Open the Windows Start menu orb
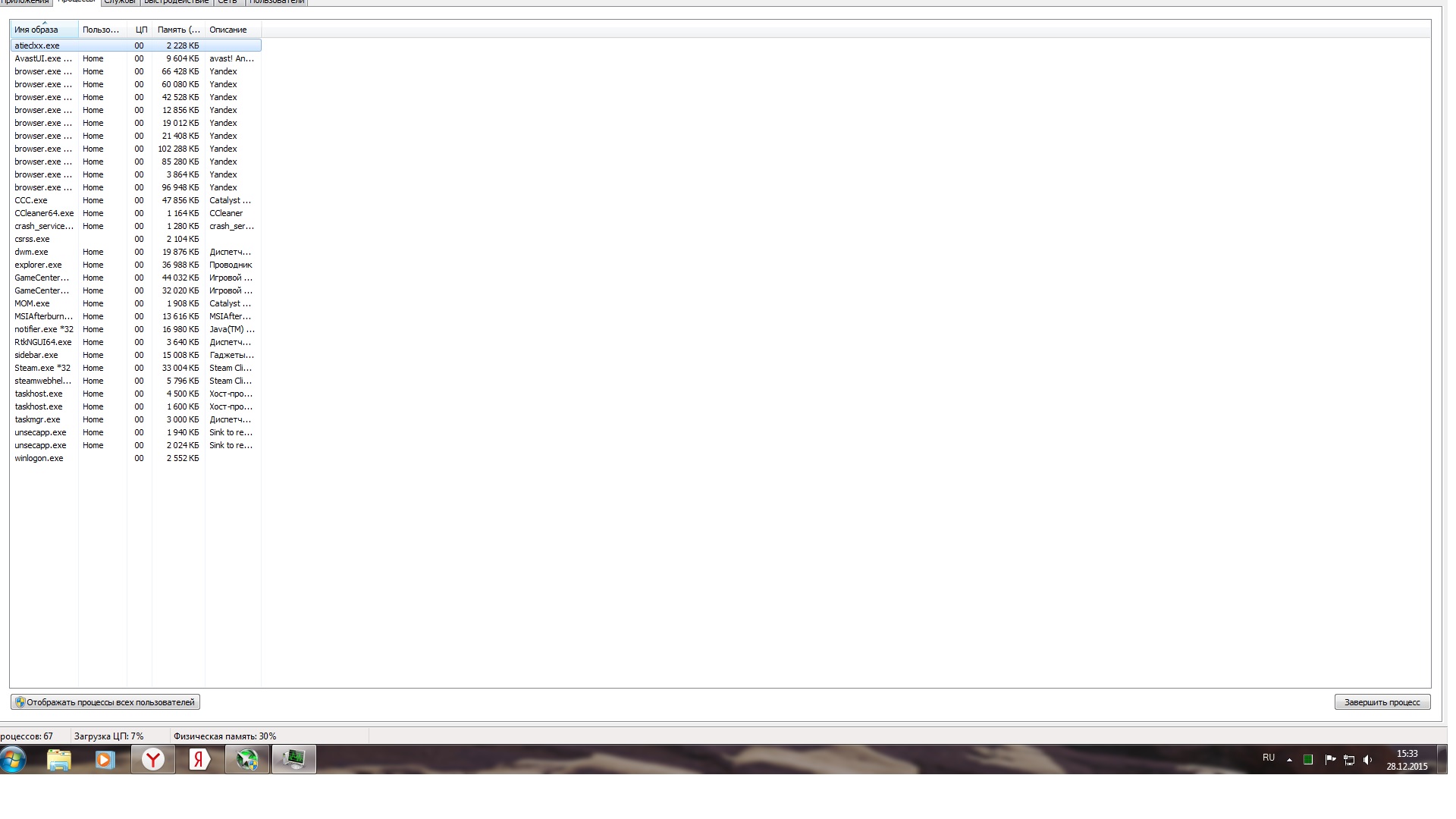 (14, 759)
